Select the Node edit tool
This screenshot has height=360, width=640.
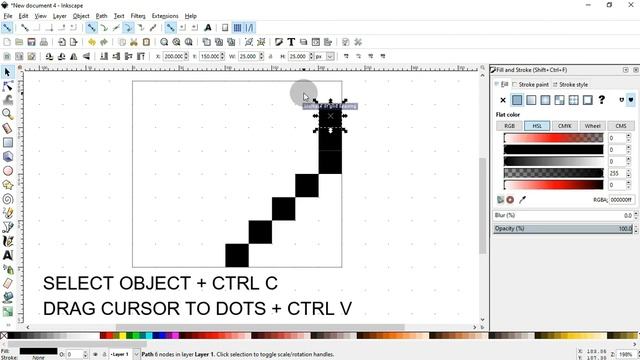[x=7, y=86]
